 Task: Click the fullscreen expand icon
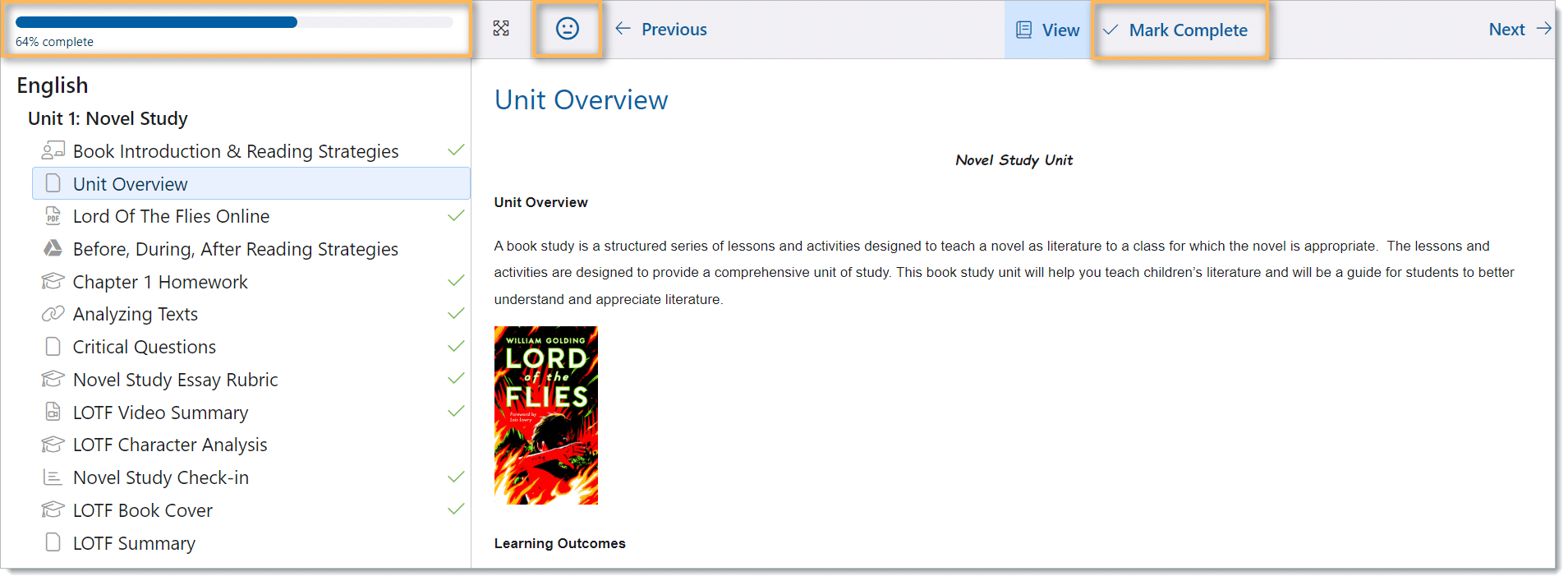click(501, 29)
